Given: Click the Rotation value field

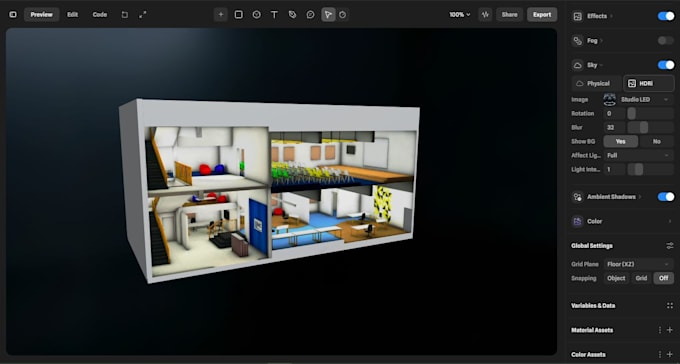Looking at the screenshot, I should (x=615, y=113).
